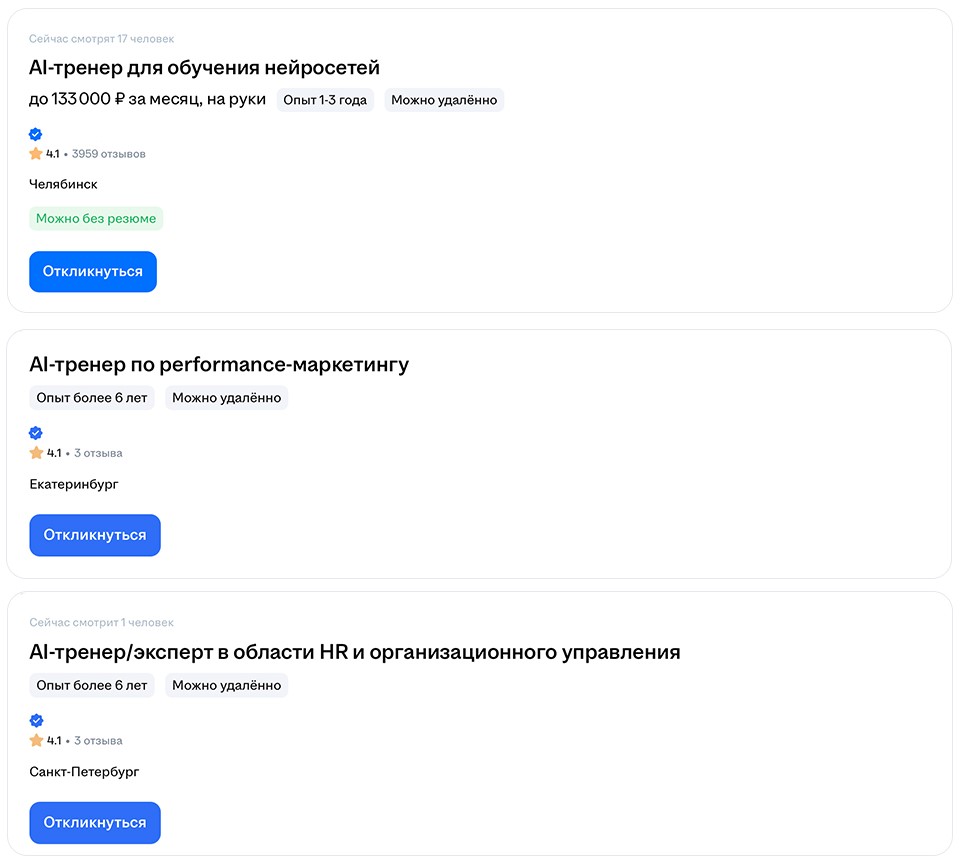
Task: Click the green 'Можно без резюме' tag
Action: tap(96, 218)
